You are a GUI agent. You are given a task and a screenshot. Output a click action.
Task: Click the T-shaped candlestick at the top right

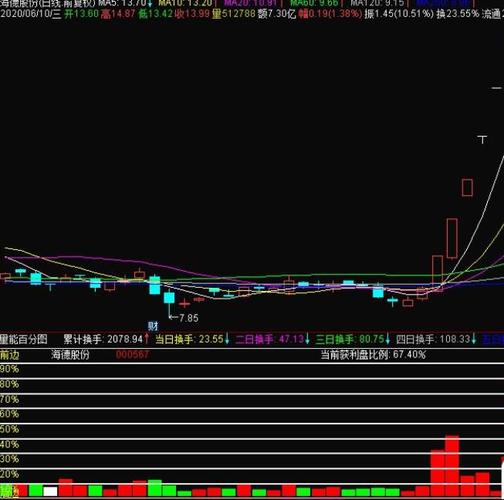point(482,139)
